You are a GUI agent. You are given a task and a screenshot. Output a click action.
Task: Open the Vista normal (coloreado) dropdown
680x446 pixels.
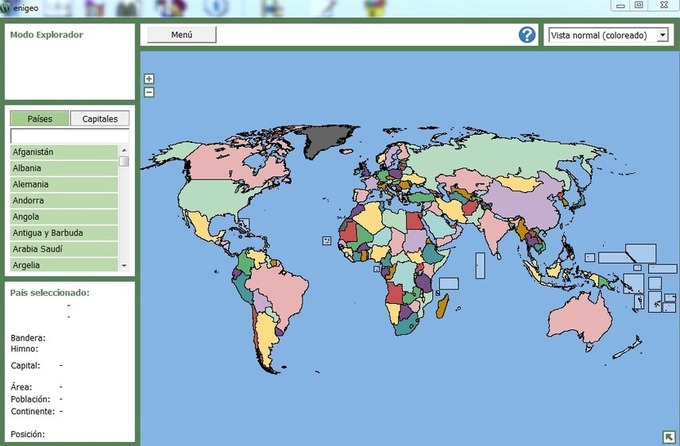pos(608,35)
